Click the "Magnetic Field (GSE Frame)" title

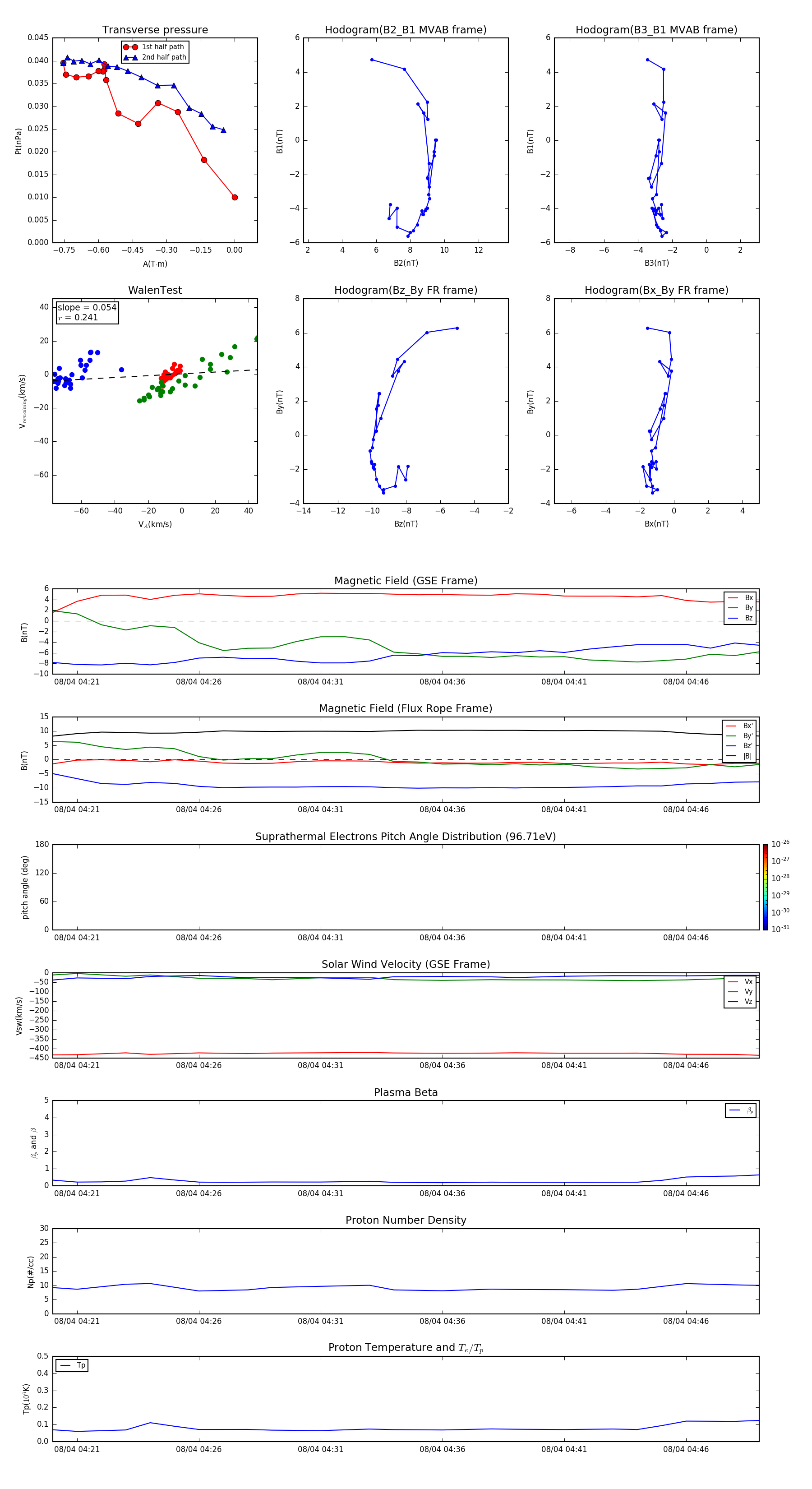(x=406, y=581)
